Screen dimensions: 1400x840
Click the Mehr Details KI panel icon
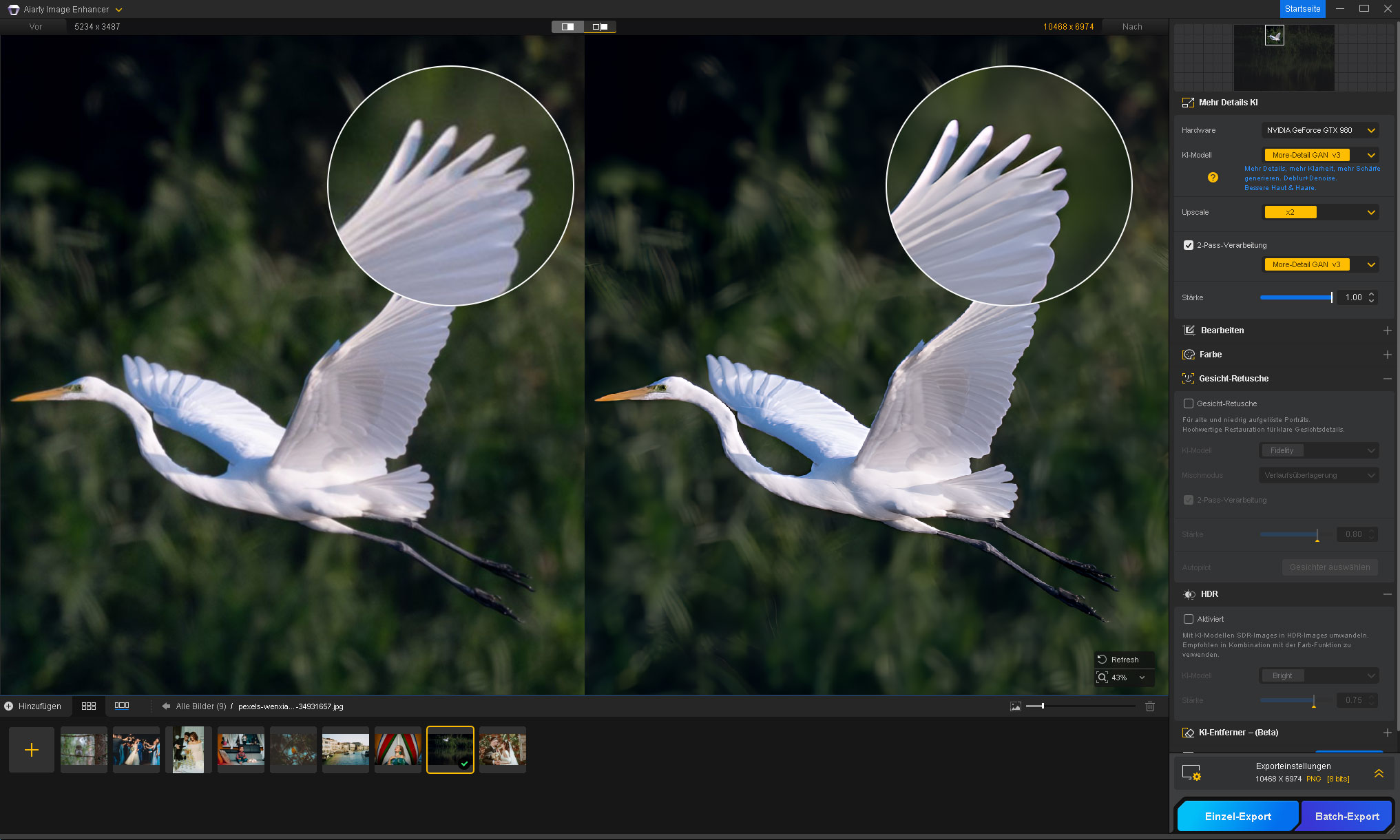(1188, 103)
